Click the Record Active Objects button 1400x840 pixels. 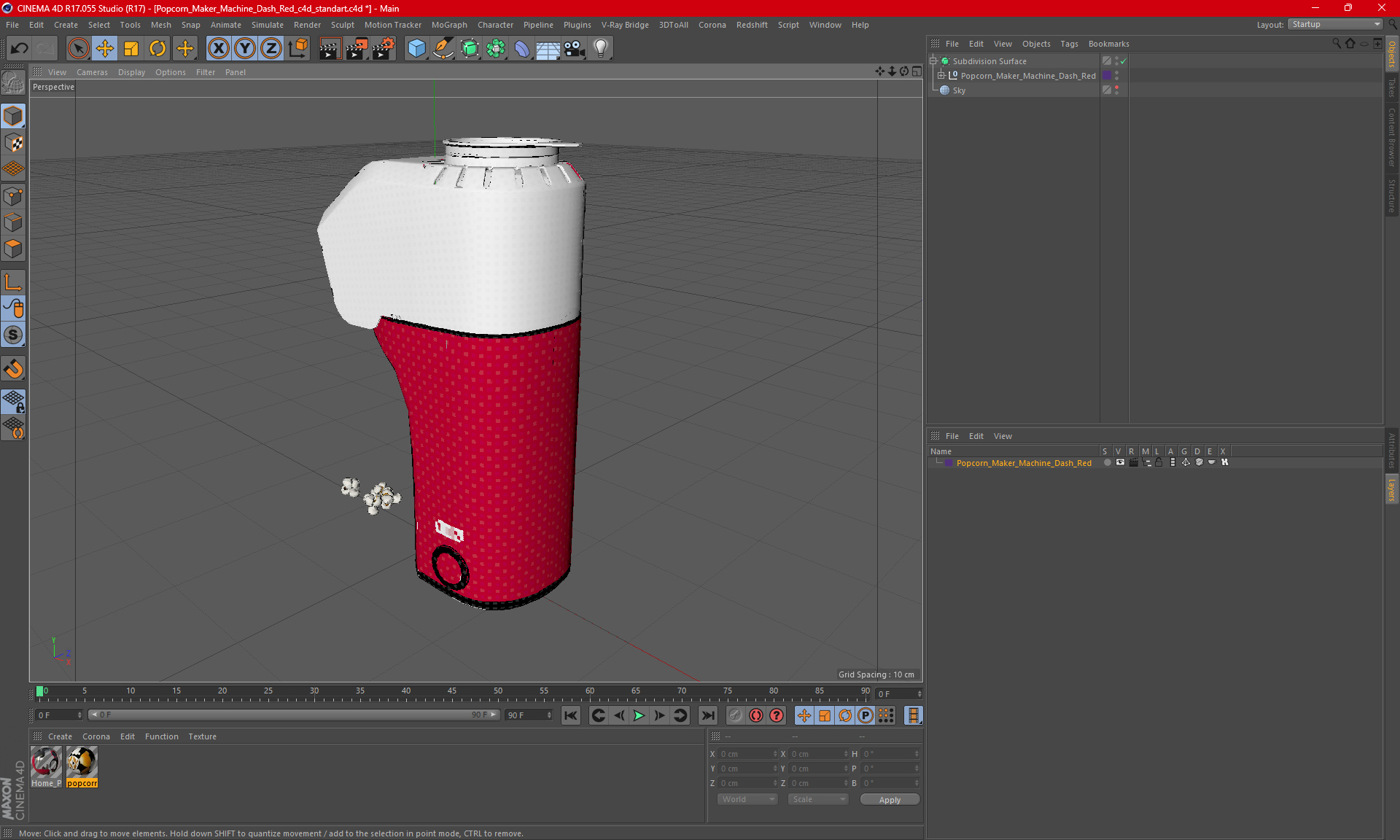[735, 715]
